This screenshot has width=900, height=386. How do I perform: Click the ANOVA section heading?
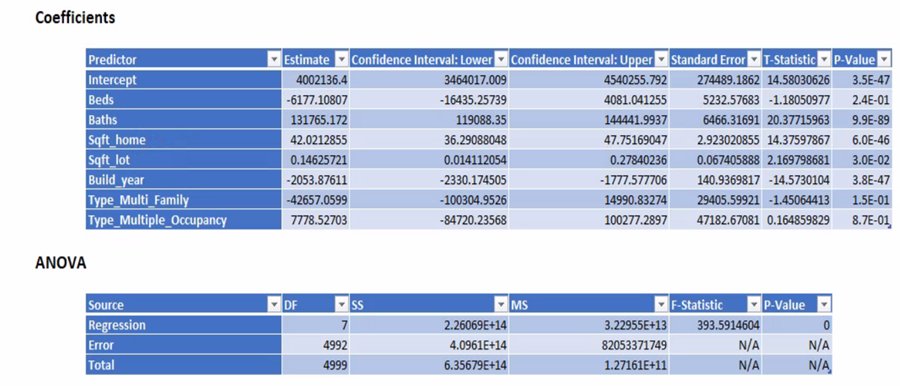(x=60, y=264)
